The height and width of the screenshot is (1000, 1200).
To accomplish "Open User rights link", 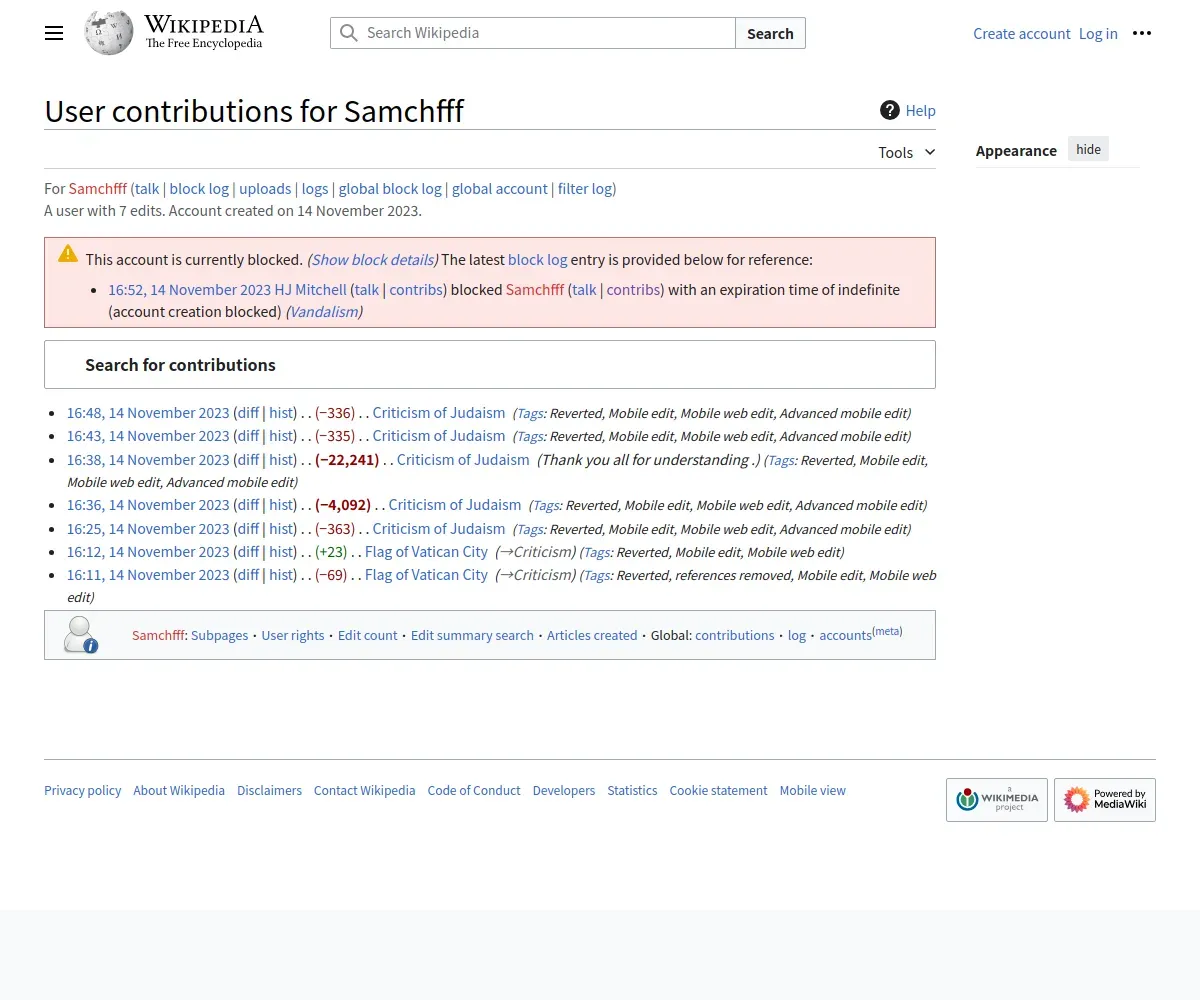I will [x=293, y=635].
